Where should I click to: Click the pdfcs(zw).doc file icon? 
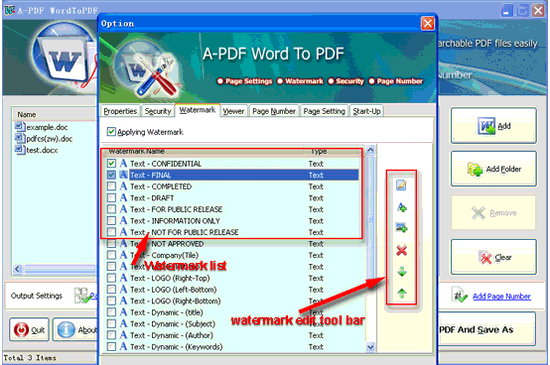19,138
